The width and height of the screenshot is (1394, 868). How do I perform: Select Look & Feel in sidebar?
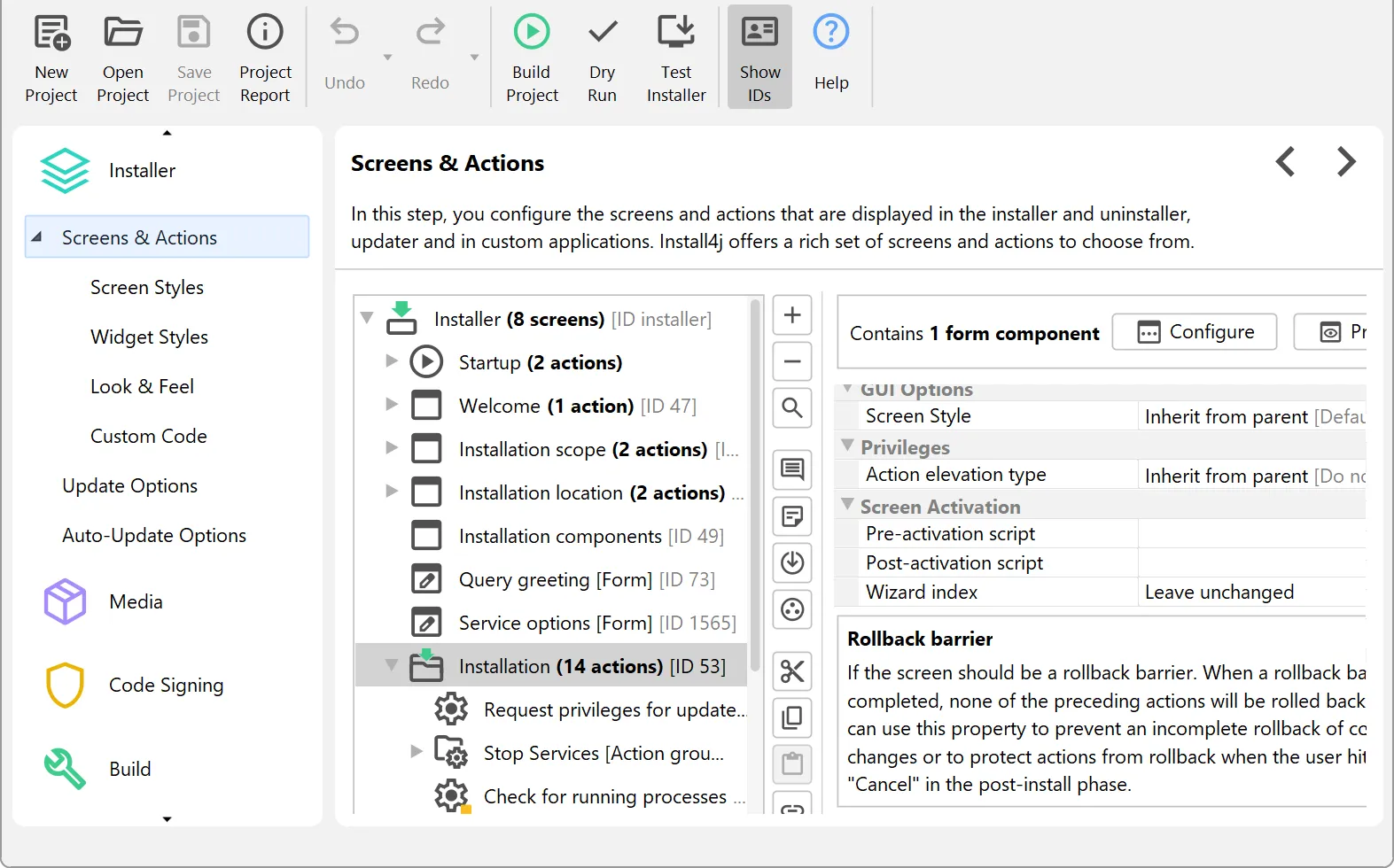(x=142, y=386)
